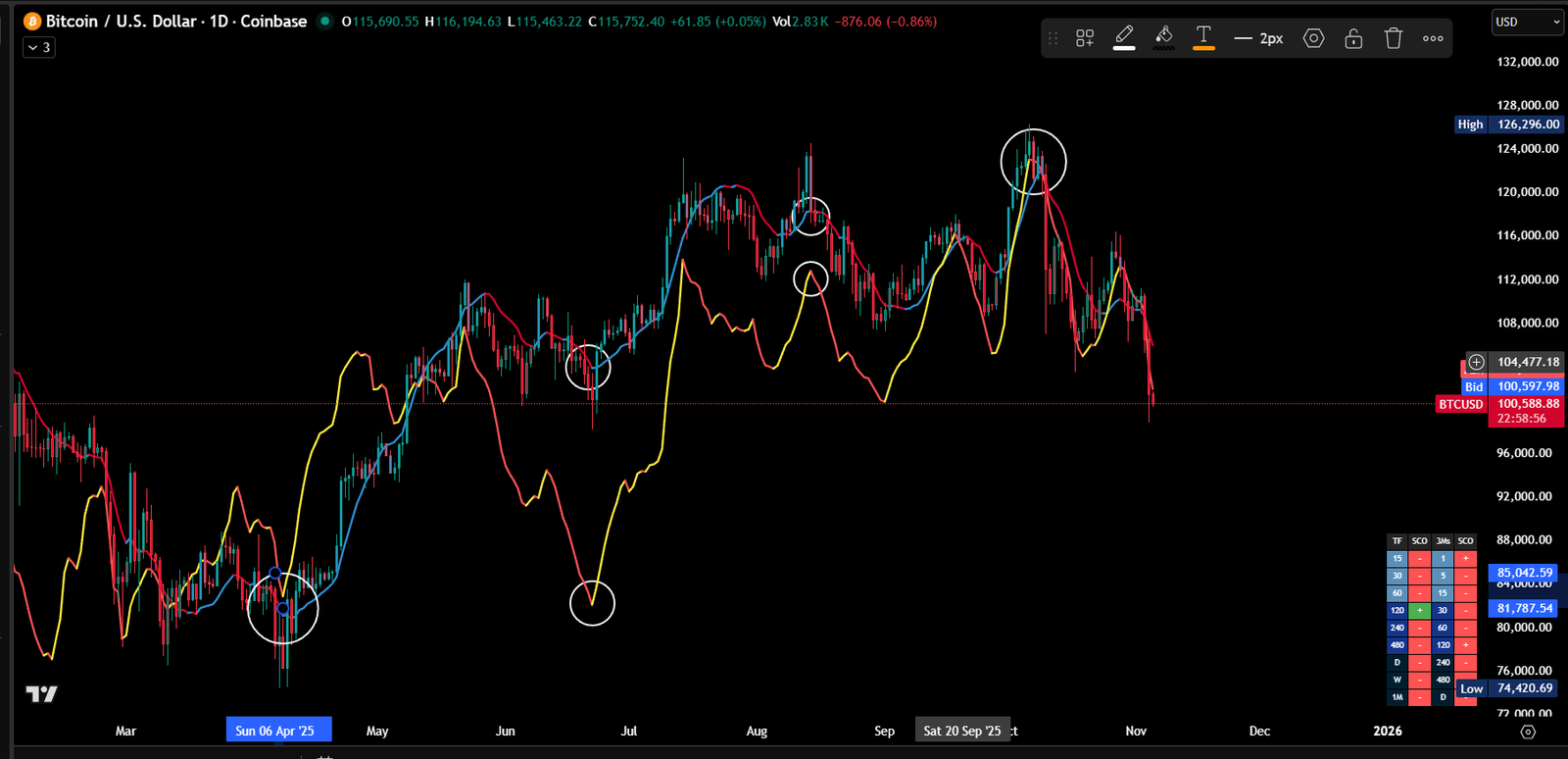Image resolution: width=1568 pixels, height=759 pixels.
Task: Click the Sat 20 Sep '25 date label
Action: 961,731
